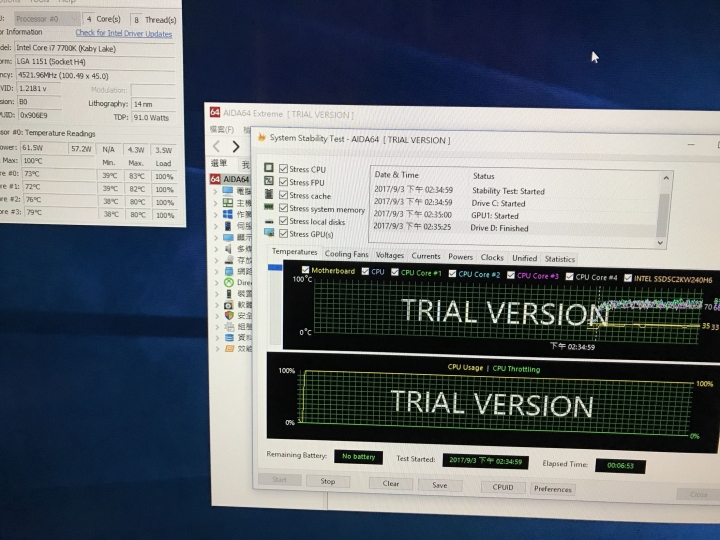Click the log list scrollbar up arrow

[666, 178]
